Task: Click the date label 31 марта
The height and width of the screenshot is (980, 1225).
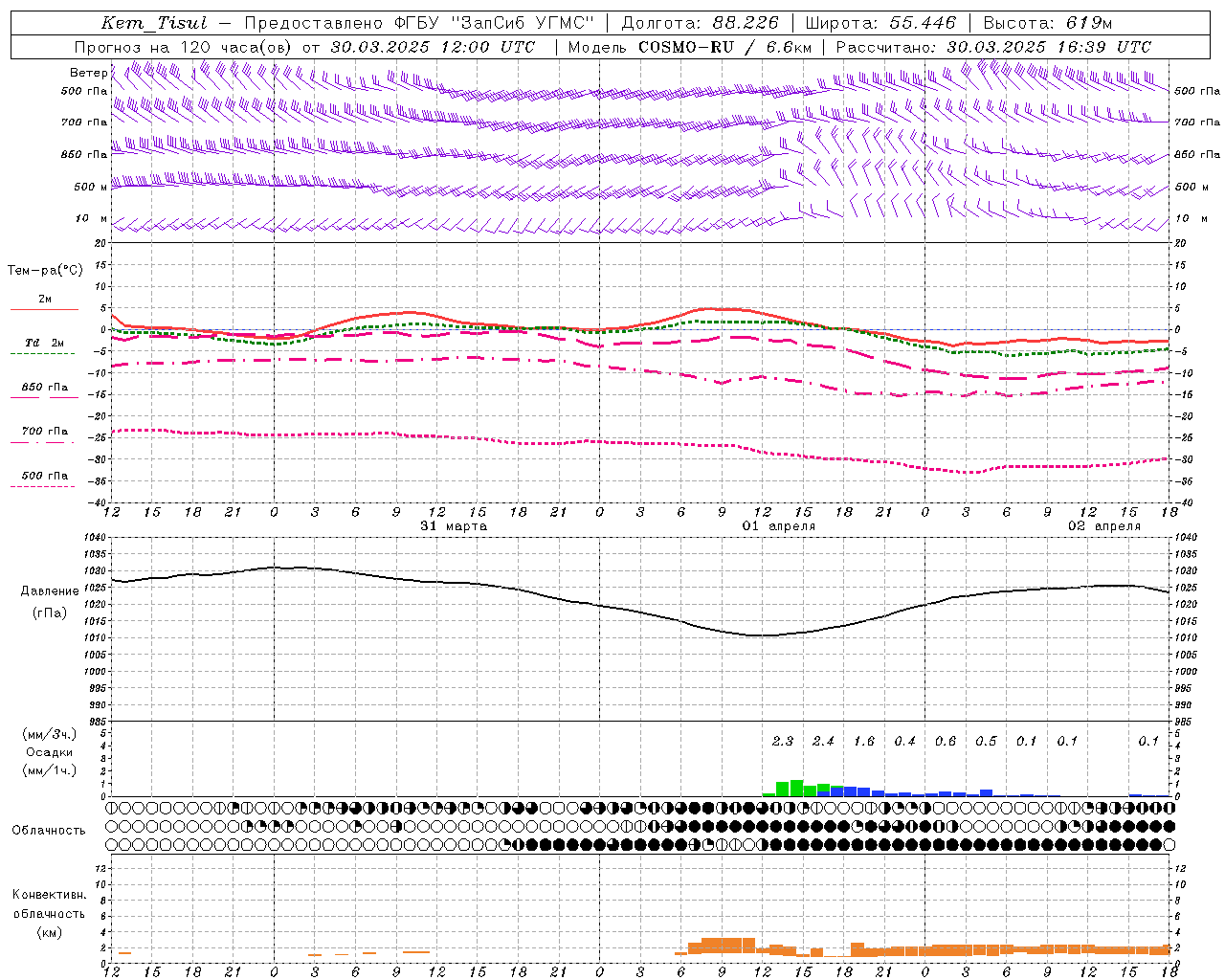Action: [x=454, y=526]
